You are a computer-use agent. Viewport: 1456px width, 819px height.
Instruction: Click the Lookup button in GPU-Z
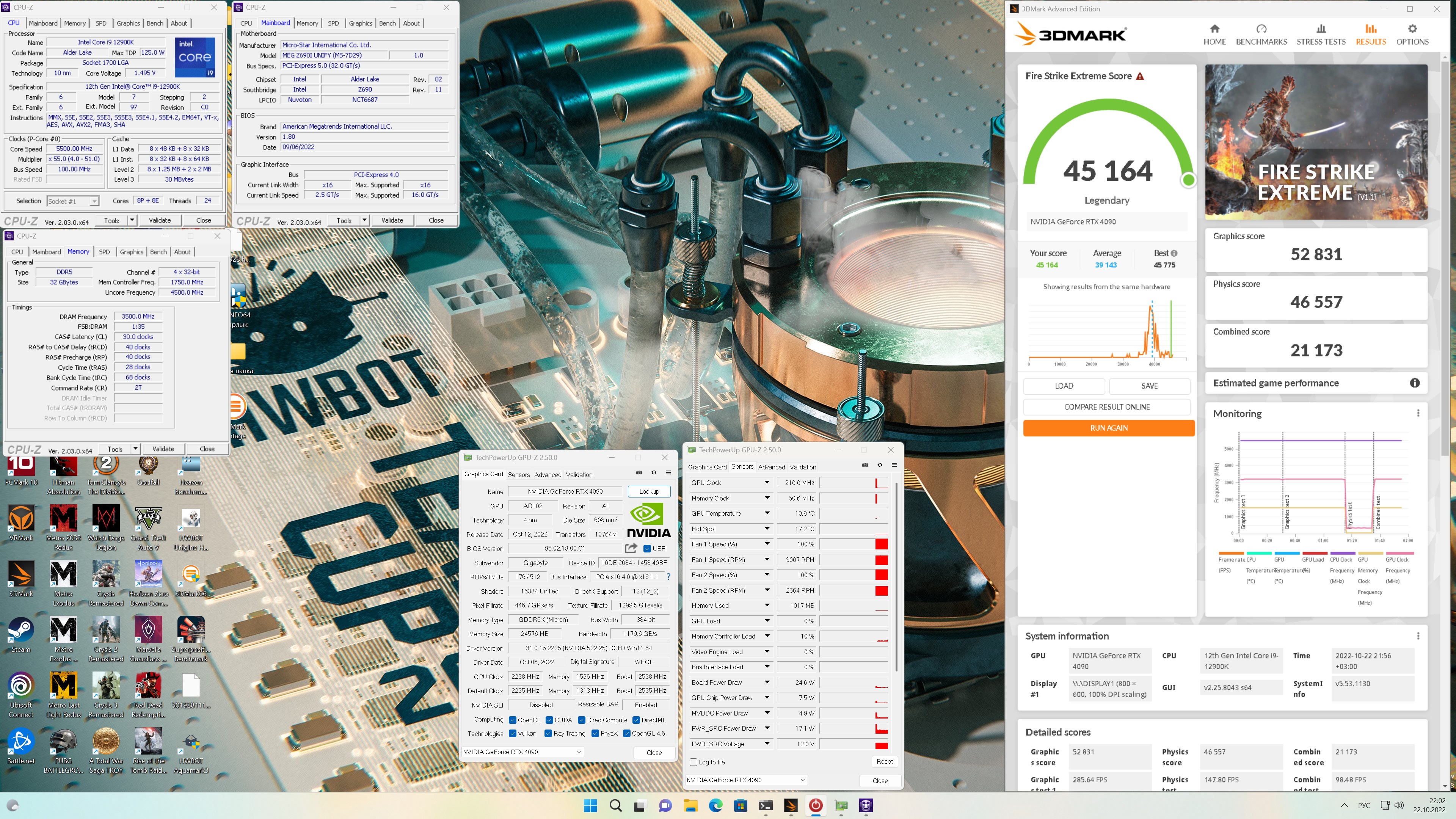tap(649, 491)
